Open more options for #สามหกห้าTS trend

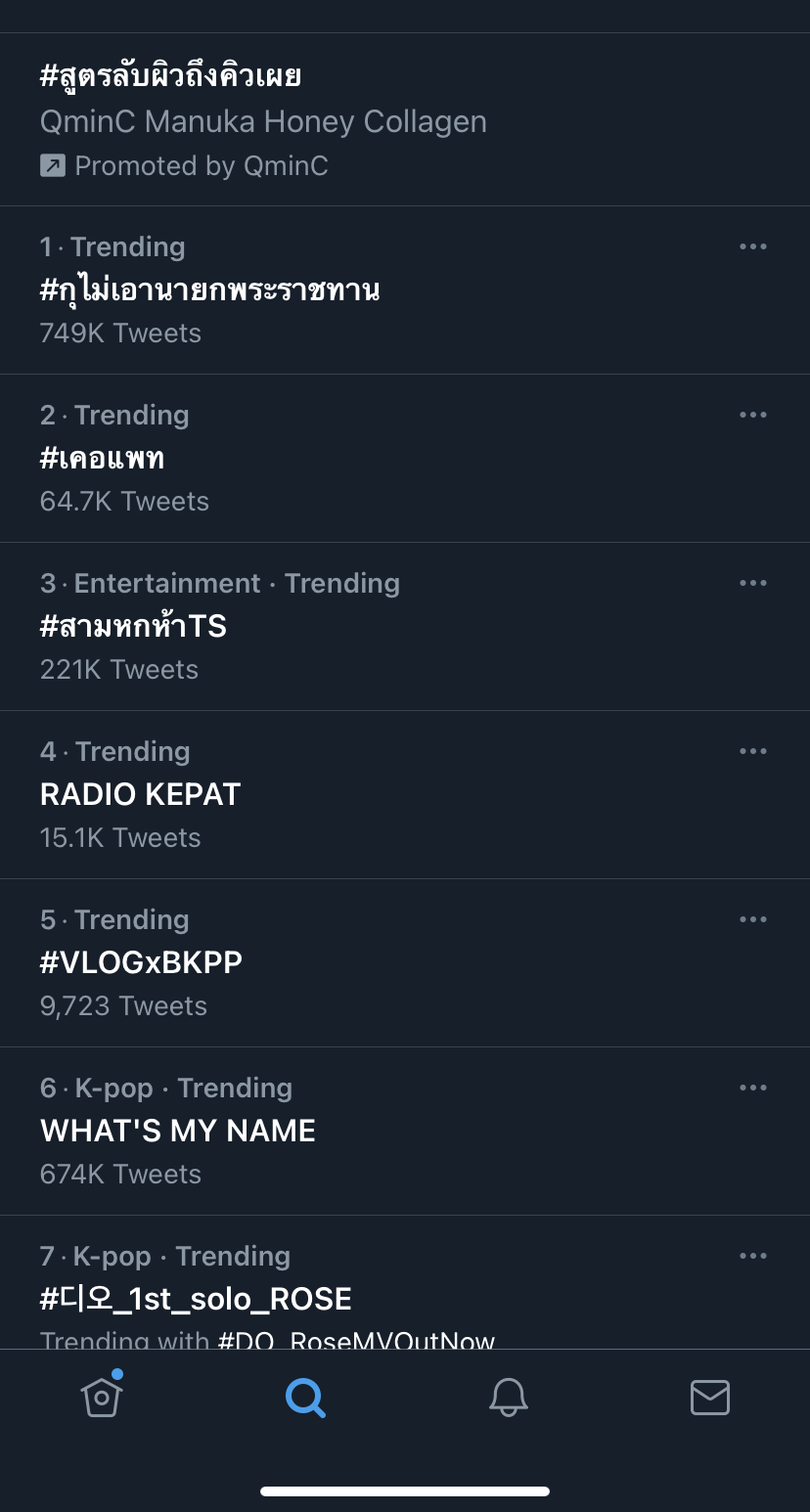point(752,583)
